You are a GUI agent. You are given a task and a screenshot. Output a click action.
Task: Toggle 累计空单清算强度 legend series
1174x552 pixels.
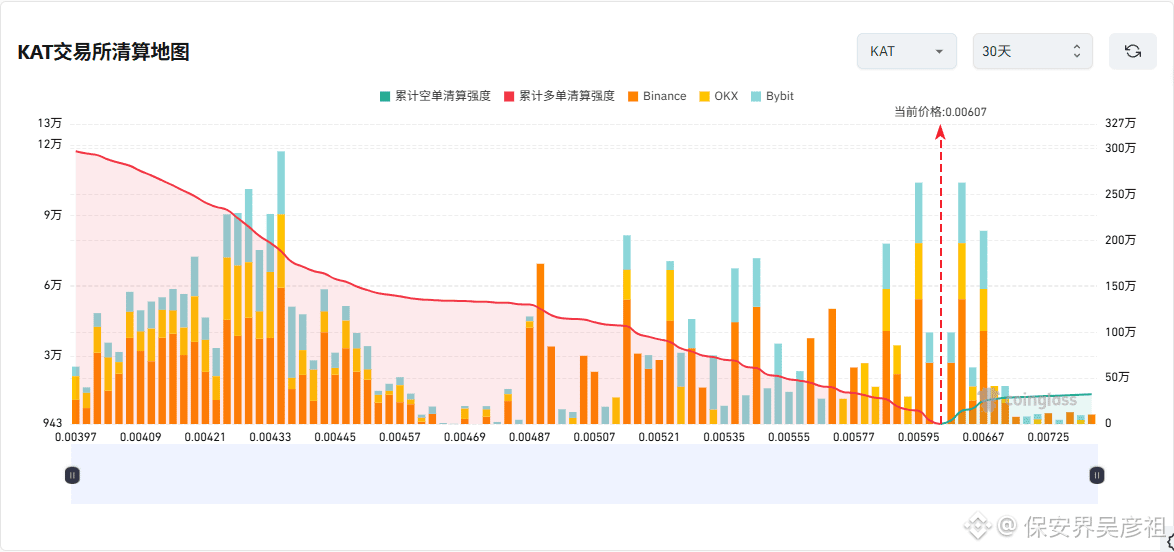[x=435, y=96]
